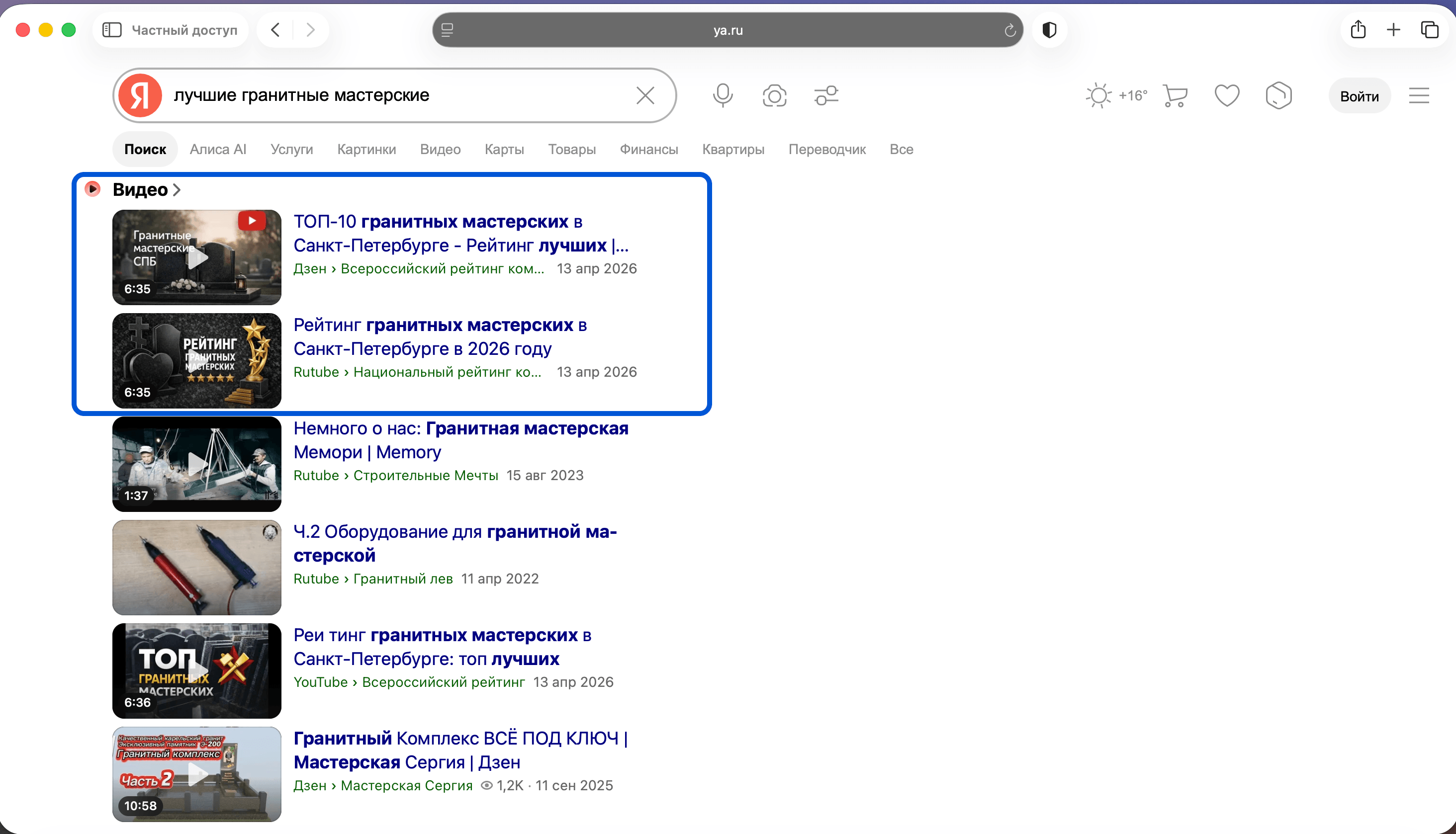Expand the Видео section heading arrow
The width and height of the screenshot is (1456, 834).
click(x=177, y=189)
